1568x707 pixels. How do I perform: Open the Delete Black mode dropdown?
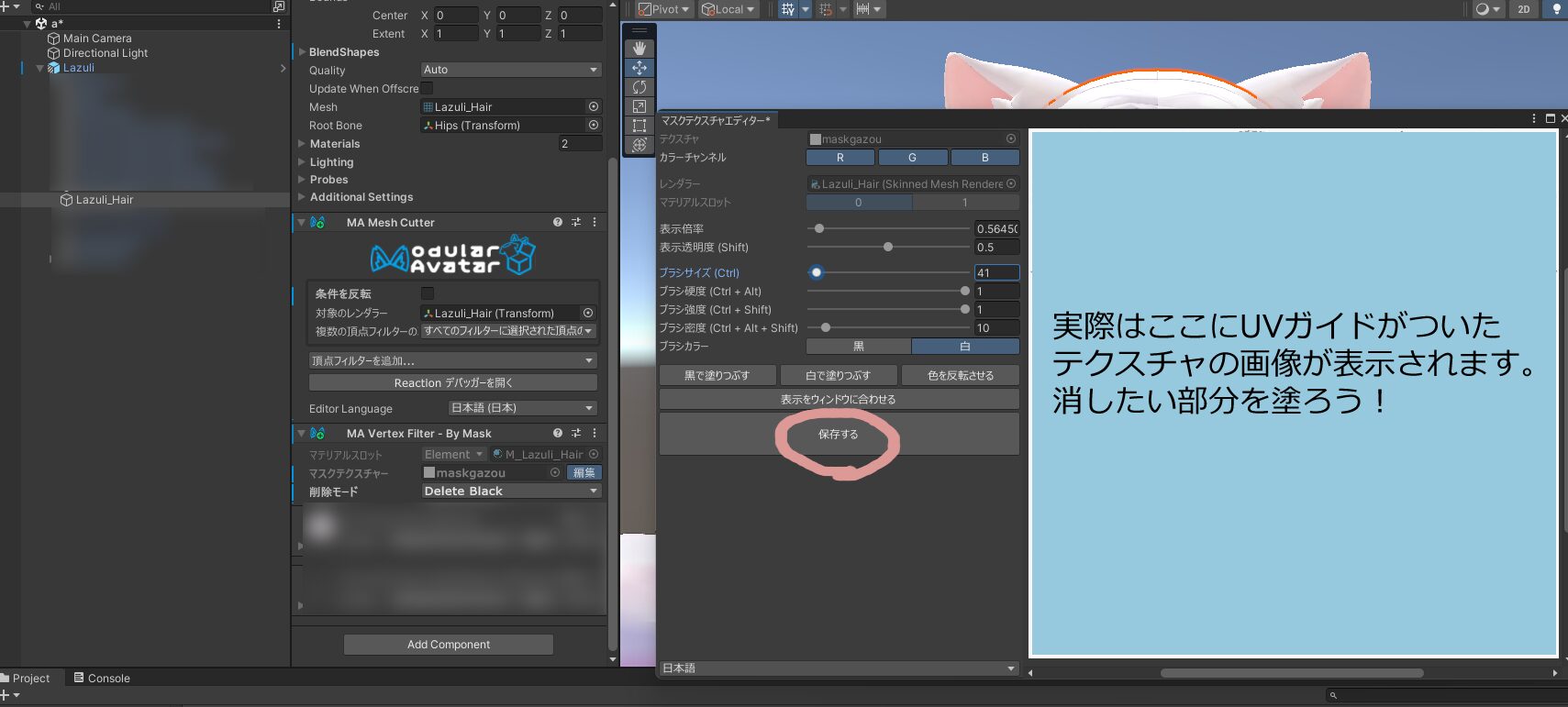coord(510,492)
